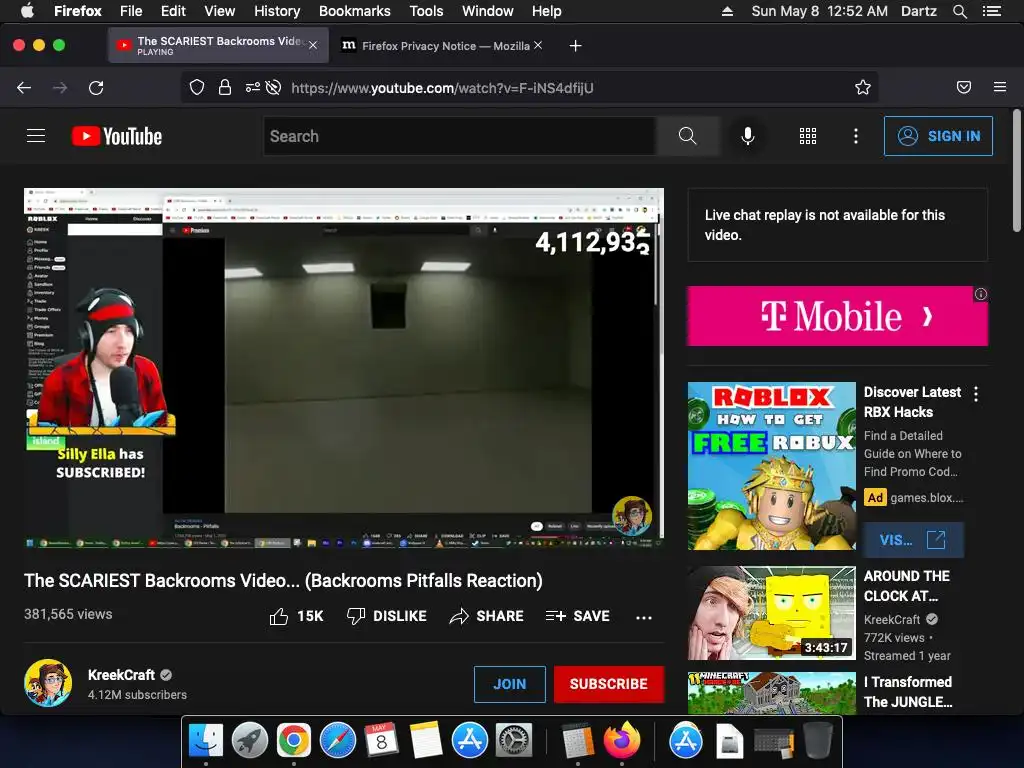
Task: Open more actions ellipsis under the video
Action: click(x=644, y=617)
